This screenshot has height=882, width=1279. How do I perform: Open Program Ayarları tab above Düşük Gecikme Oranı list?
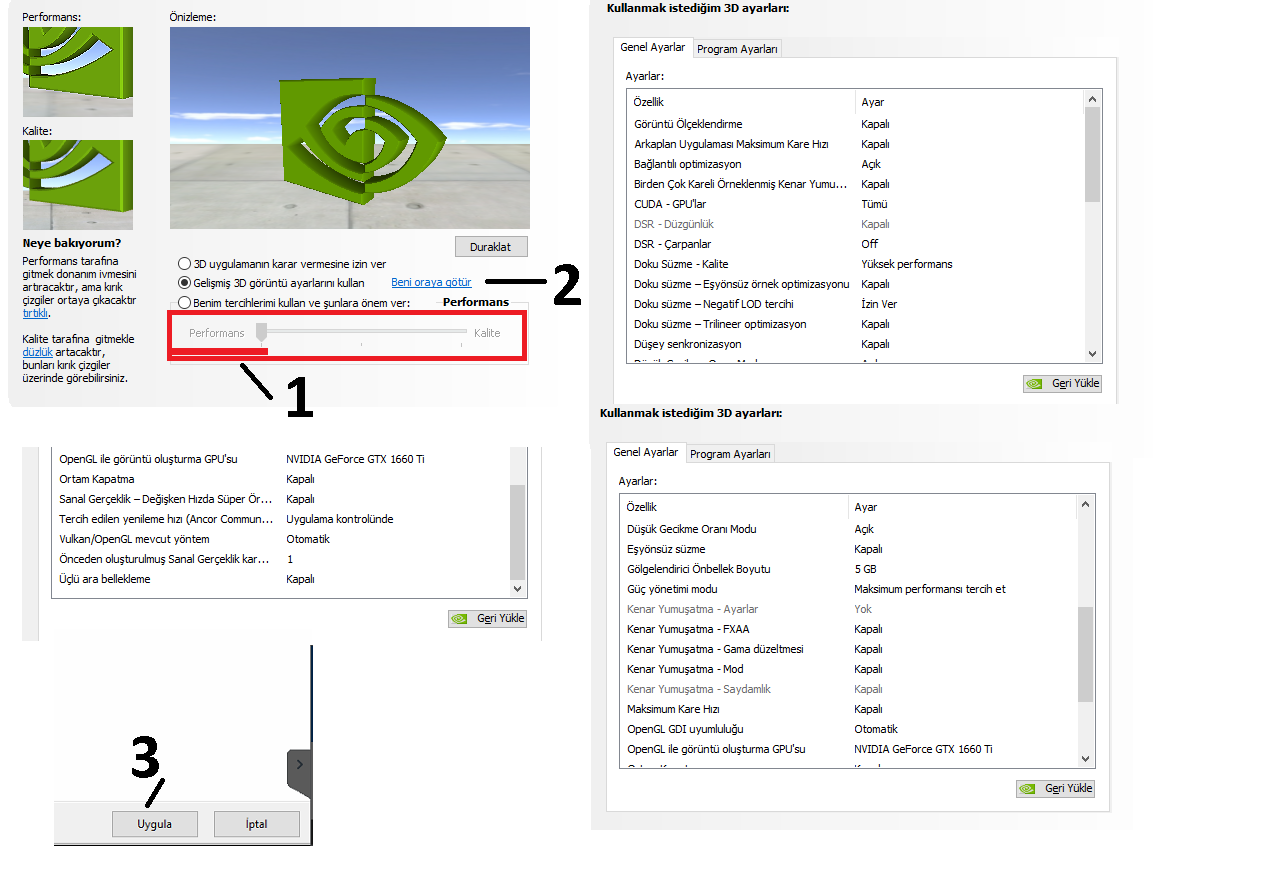point(730,454)
